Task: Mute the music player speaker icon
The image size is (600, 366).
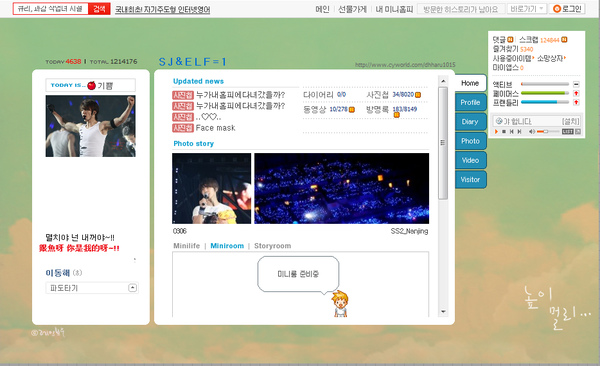Action: click(x=532, y=131)
